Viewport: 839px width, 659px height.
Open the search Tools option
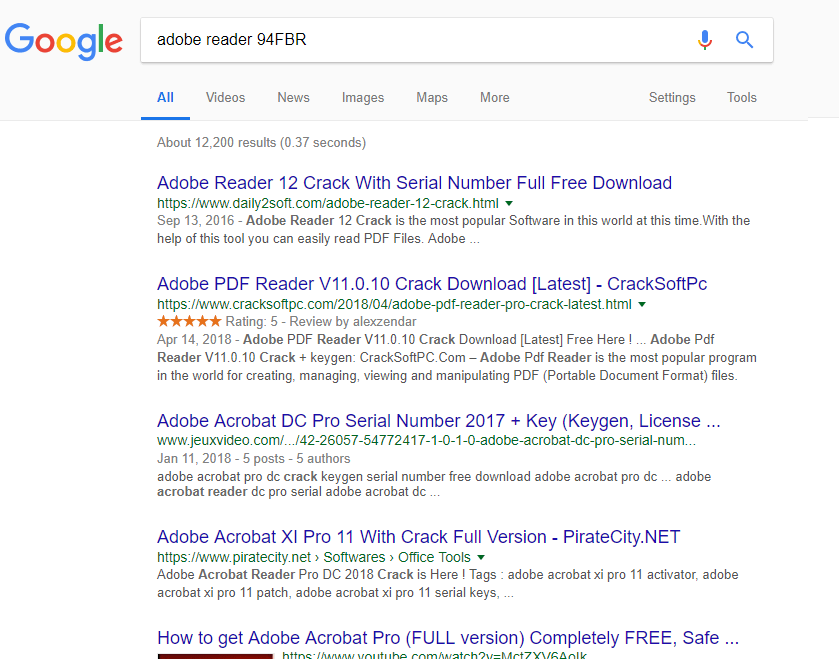(x=742, y=98)
